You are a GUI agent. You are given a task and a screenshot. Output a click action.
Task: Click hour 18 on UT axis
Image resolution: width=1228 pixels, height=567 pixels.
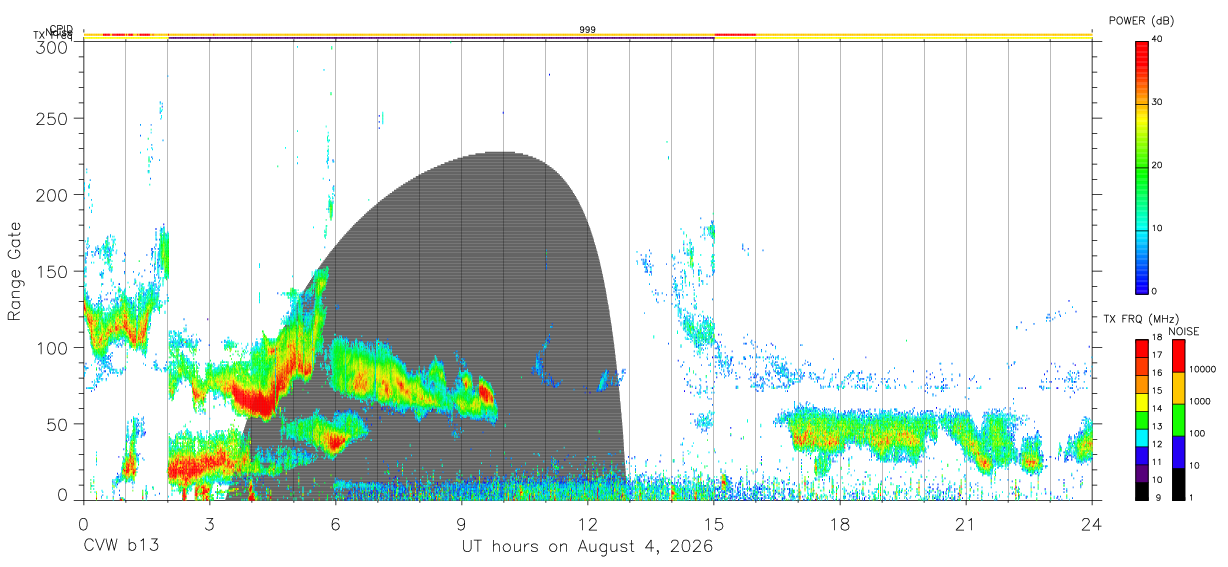840,523
